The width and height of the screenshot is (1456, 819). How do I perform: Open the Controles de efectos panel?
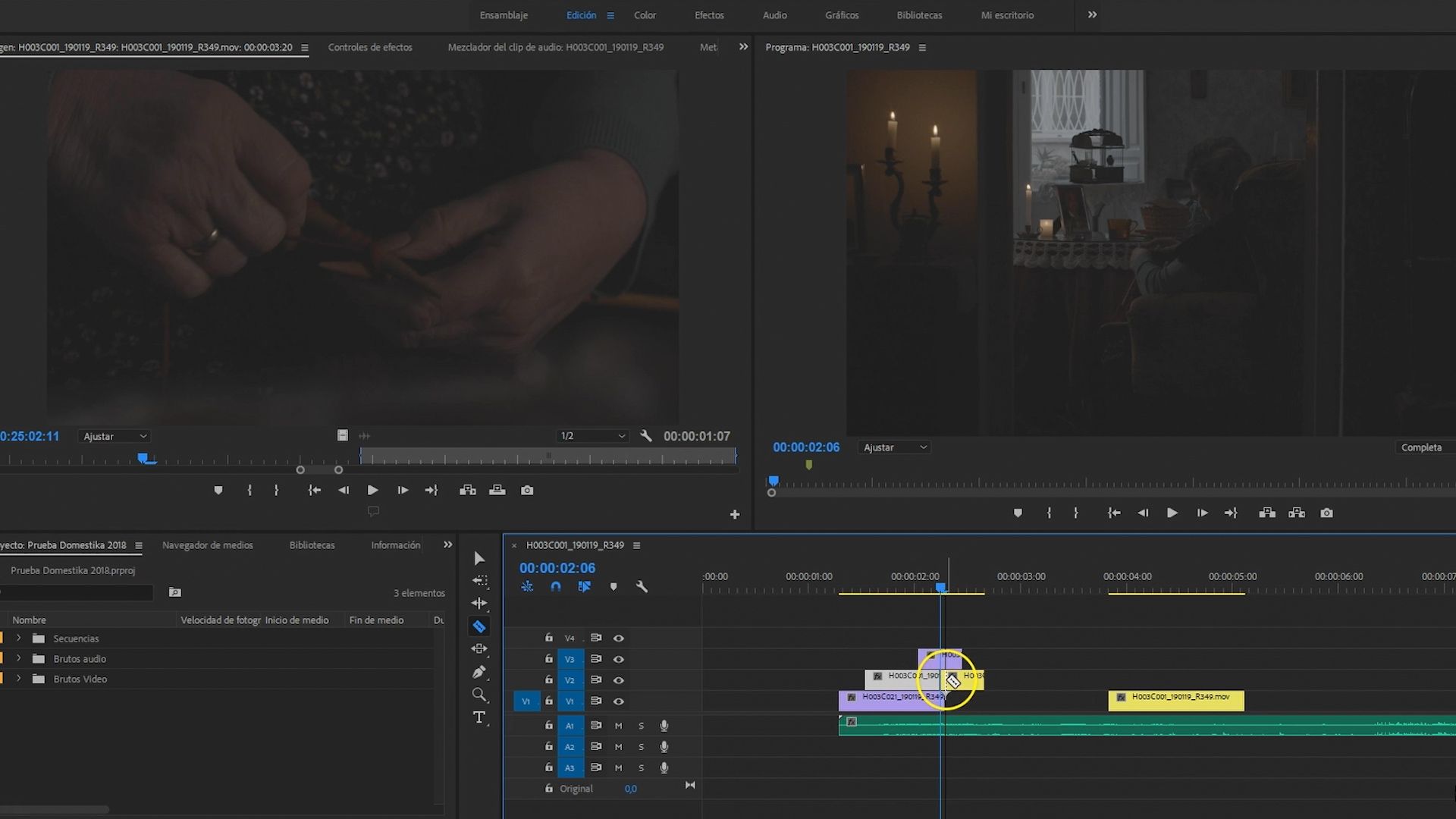tap(370, 47)
